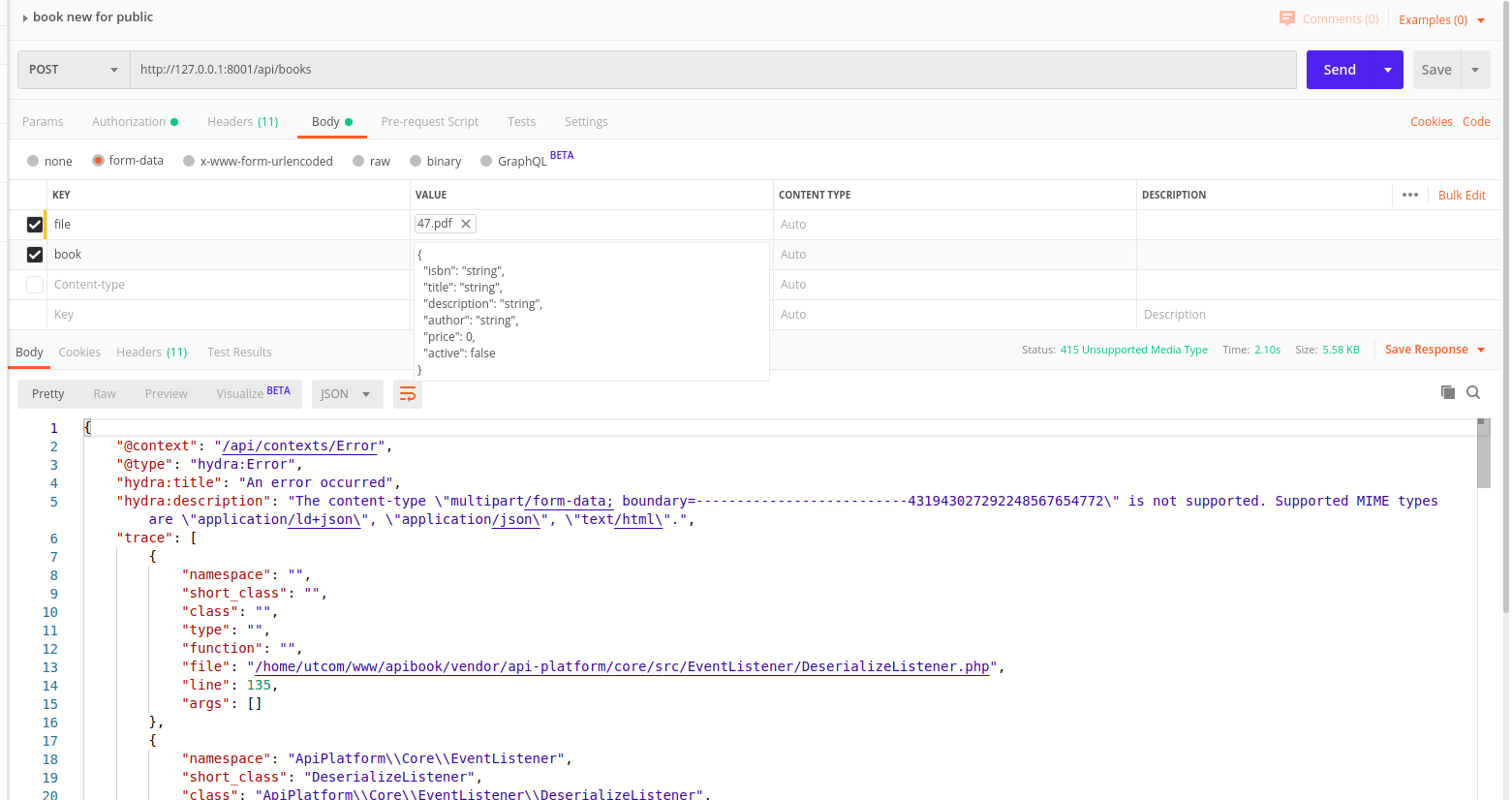Open the Send button dropdown arrow
Viewport: 1512px width, 800px height.
click(x=1388, y=70)
